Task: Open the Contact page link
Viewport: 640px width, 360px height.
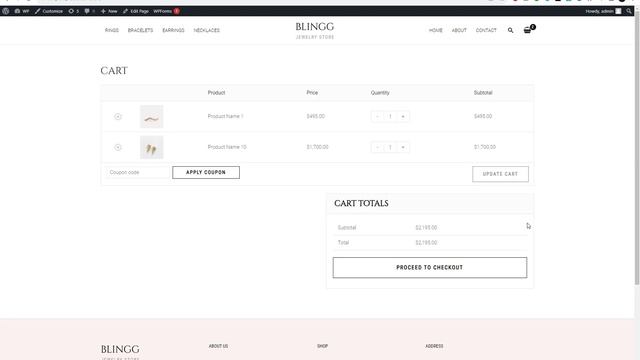Action: pos(486,30)
